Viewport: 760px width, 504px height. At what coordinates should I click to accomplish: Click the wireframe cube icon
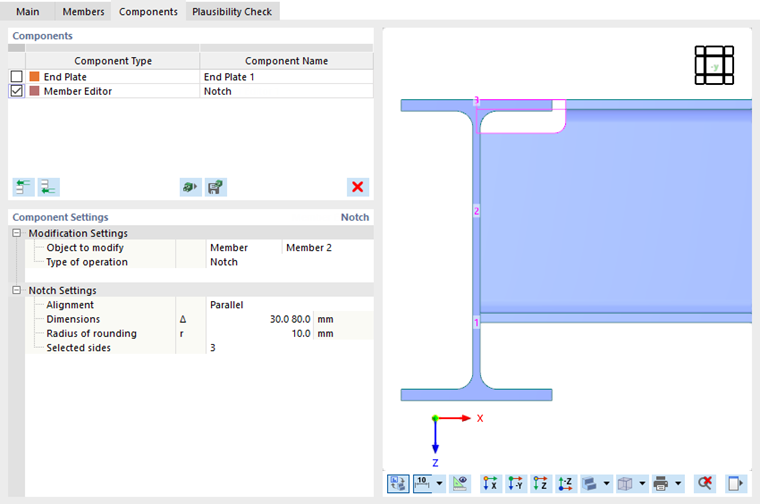(626, 484)
